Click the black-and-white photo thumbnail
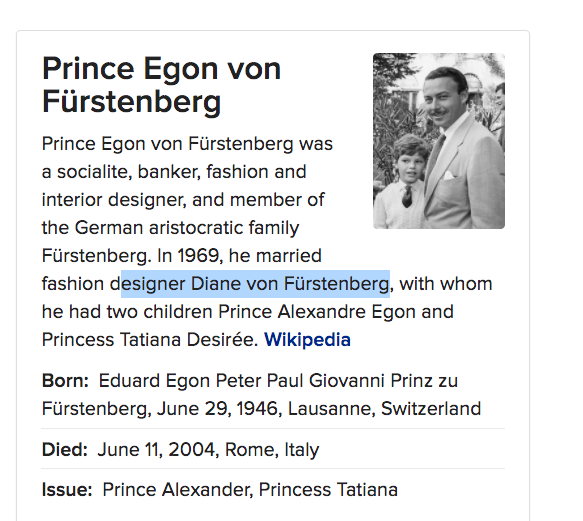 pyautogui.click(x=439, y=141)
